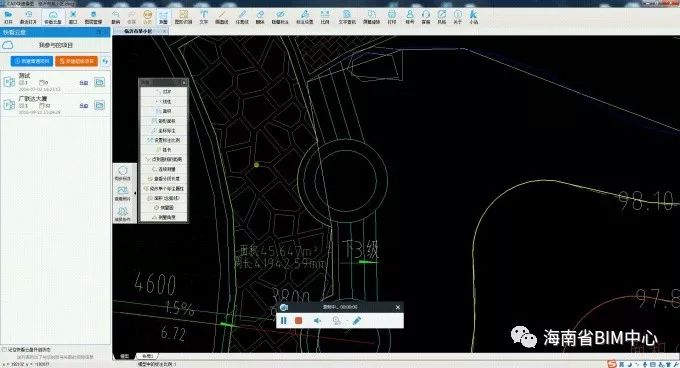
Task: Choose 设置标注比例 in the measure menu
Action: [164, 140]
